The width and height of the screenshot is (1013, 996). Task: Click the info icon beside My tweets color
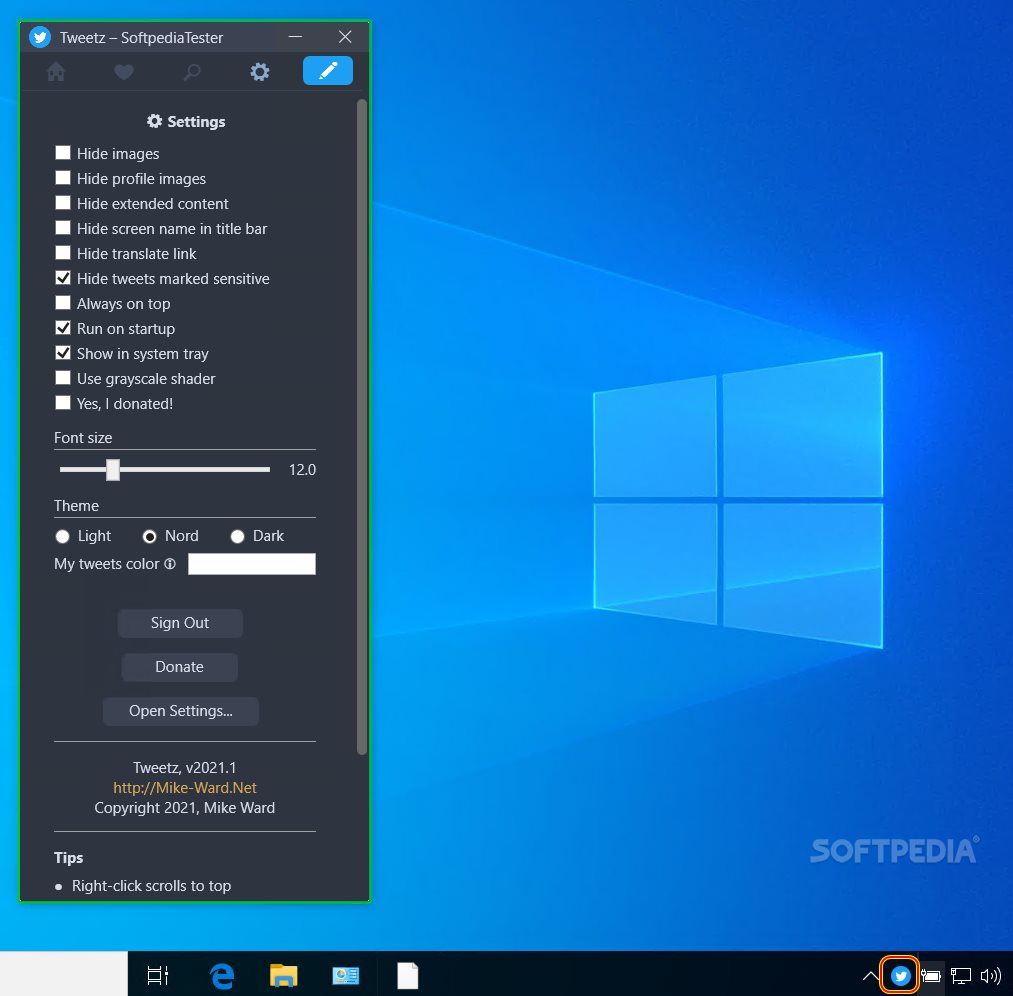coord(170,564)
